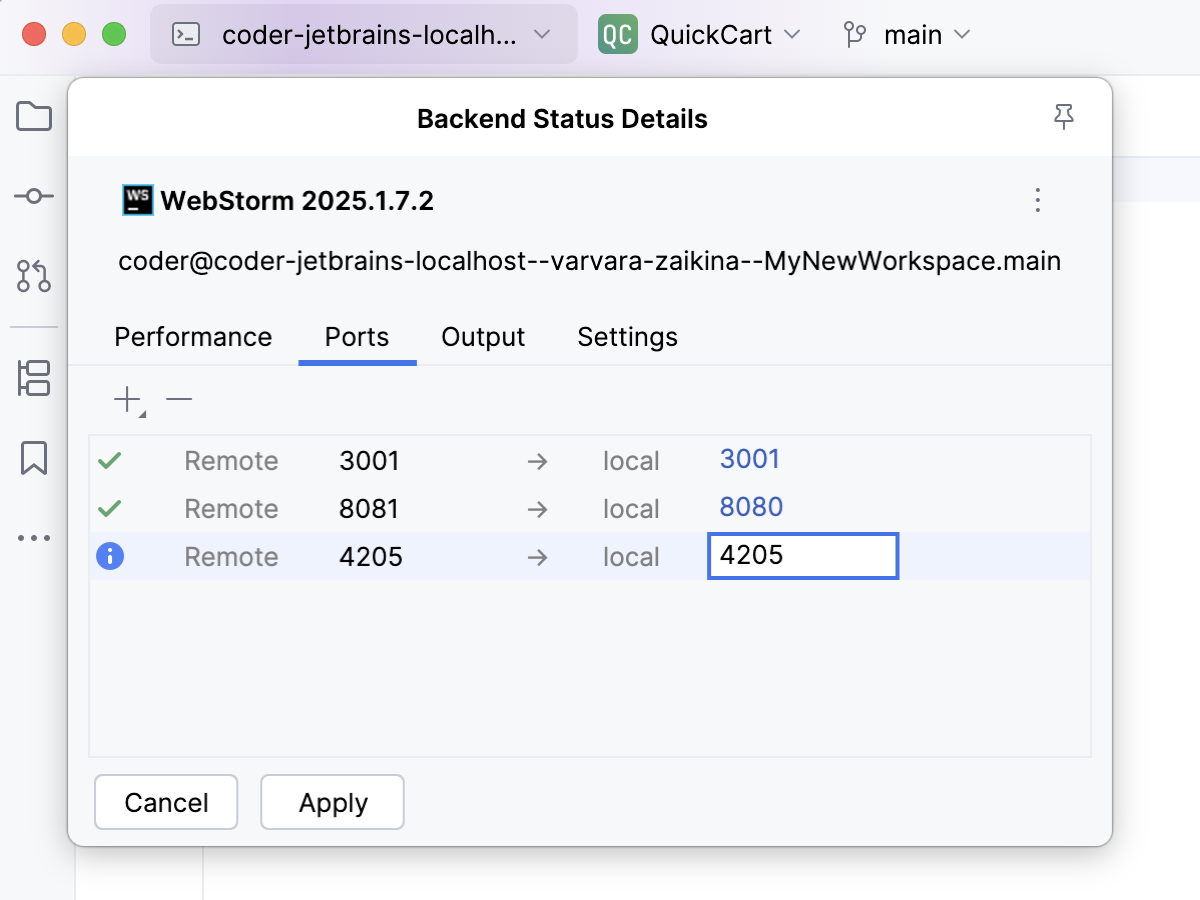Edit local port field showing 4205

(x=803, y=556)
